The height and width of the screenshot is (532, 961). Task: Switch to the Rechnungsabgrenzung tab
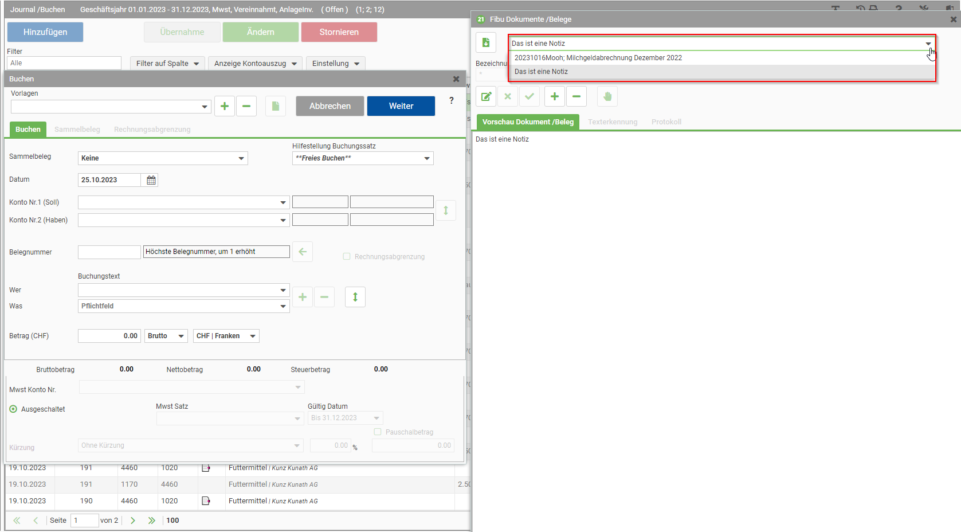click(x=152, y=129)
